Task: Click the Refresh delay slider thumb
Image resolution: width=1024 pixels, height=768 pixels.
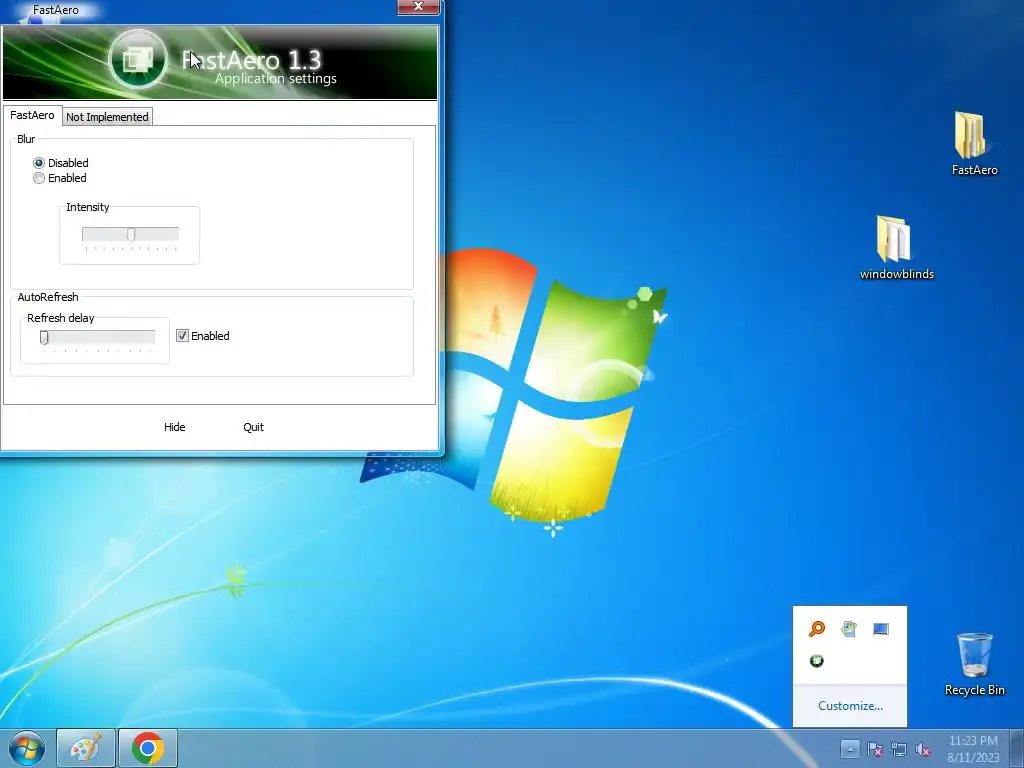Action: point(44,338)
